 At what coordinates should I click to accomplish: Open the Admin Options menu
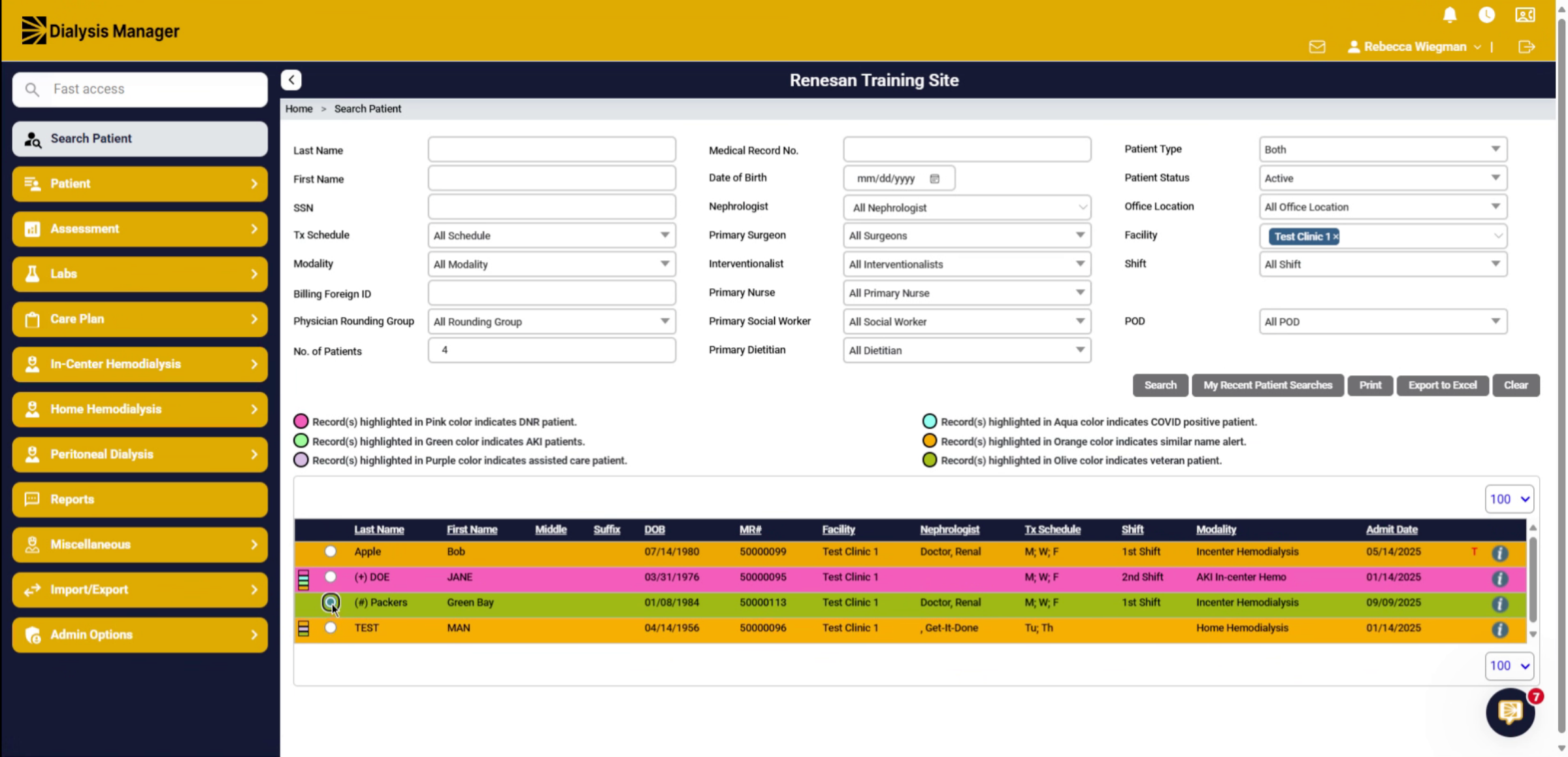coord(140,635)
